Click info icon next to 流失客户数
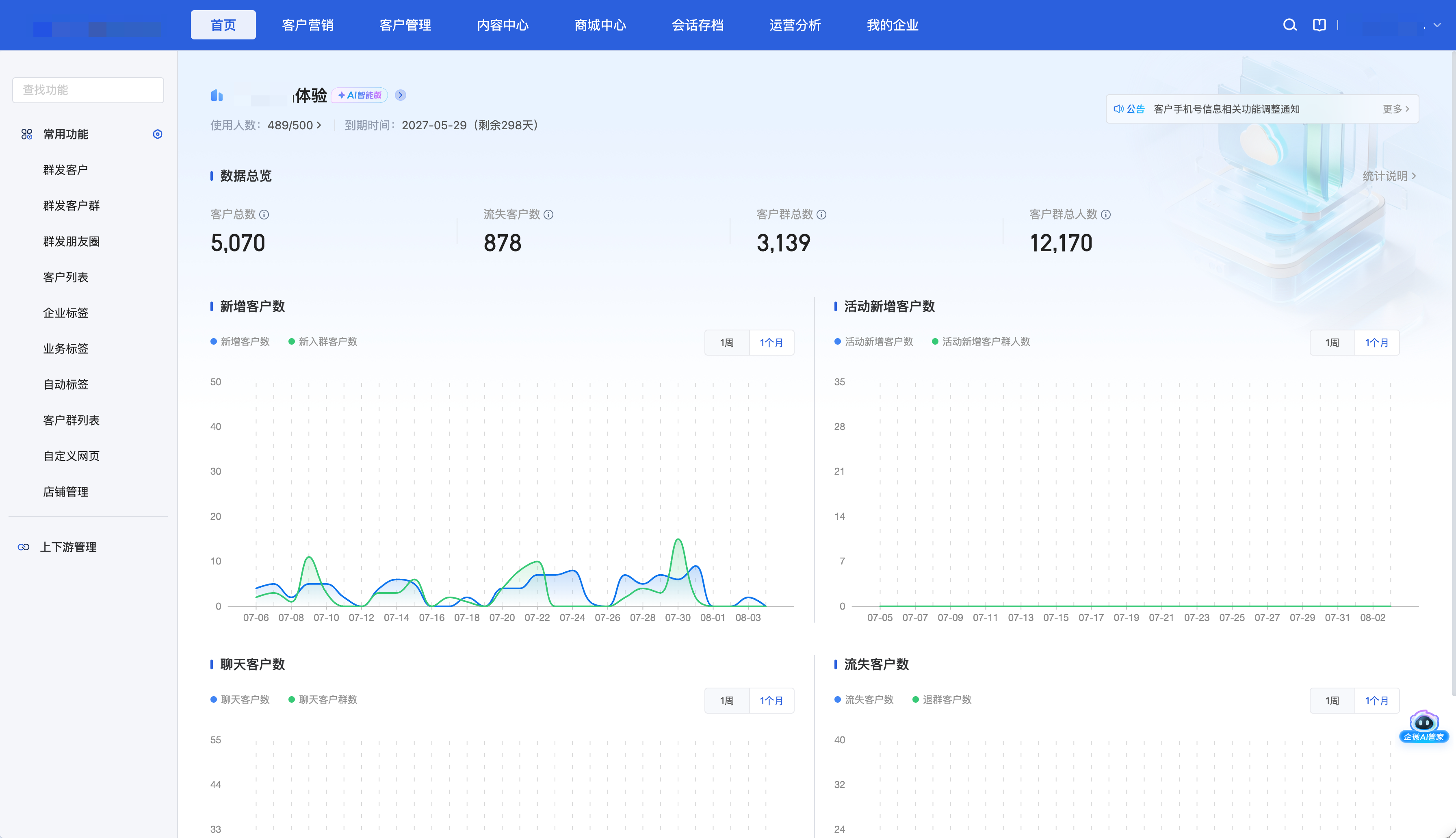1456x838 pixels. (x=549, y=215)
